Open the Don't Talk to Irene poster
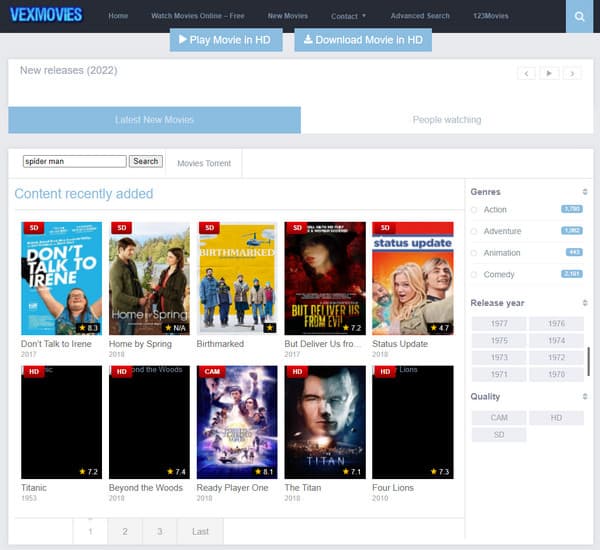The width and height of the screenshot is (600, 550). pos(62,278)
